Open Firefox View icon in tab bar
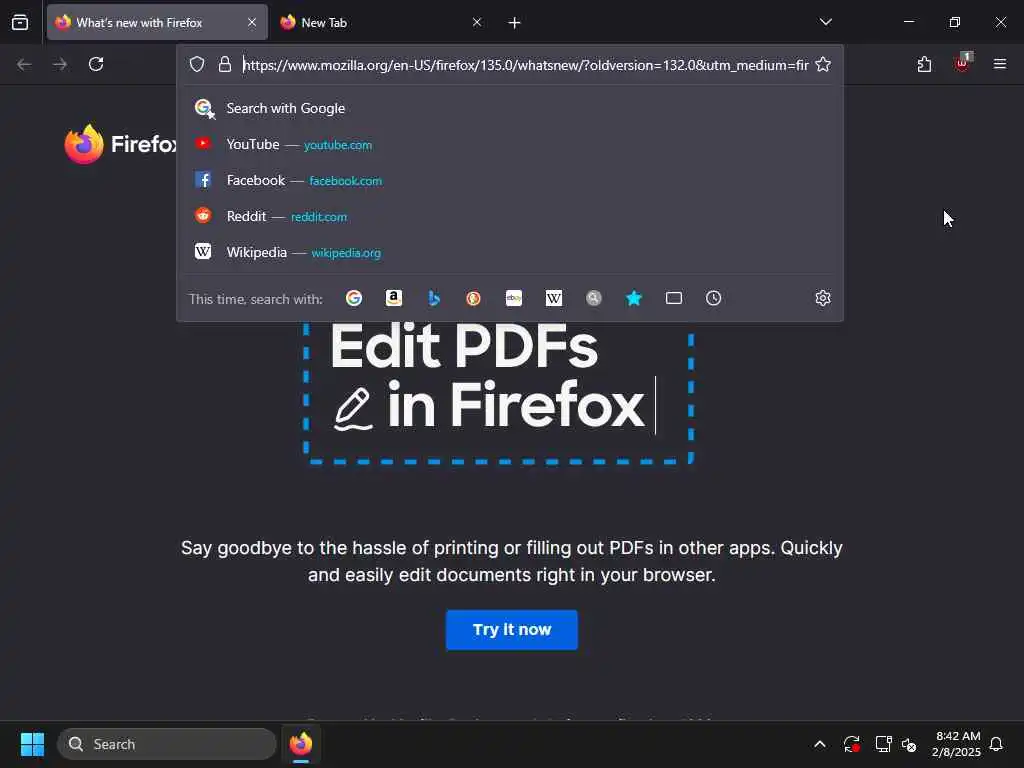The width and height of the screenshot is (1024, 768). (20, 22)
